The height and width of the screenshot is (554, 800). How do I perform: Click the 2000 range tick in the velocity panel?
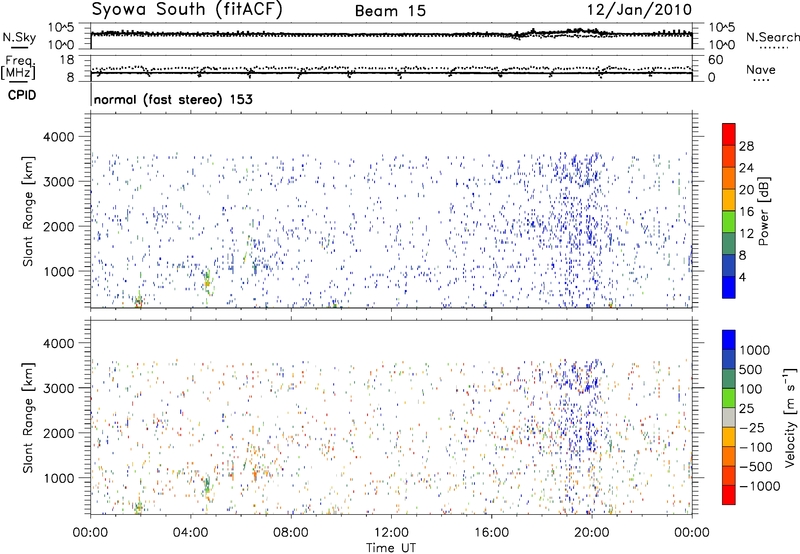point(59,433)
